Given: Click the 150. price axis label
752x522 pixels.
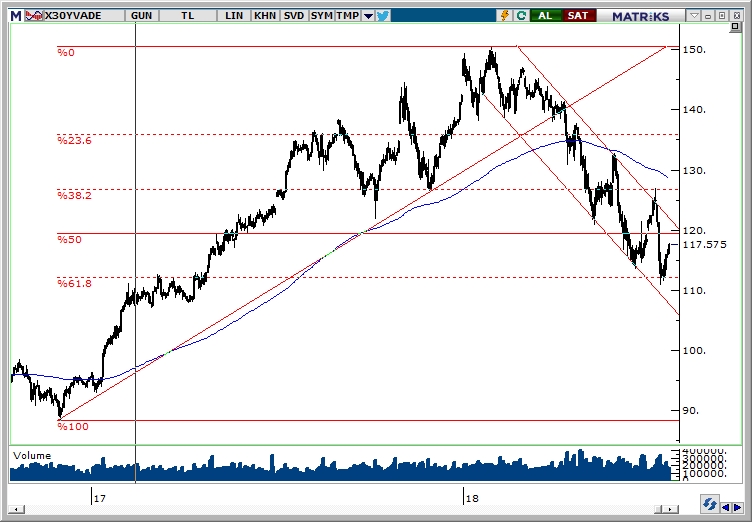Looking at the screenshot, I should 694,49.
